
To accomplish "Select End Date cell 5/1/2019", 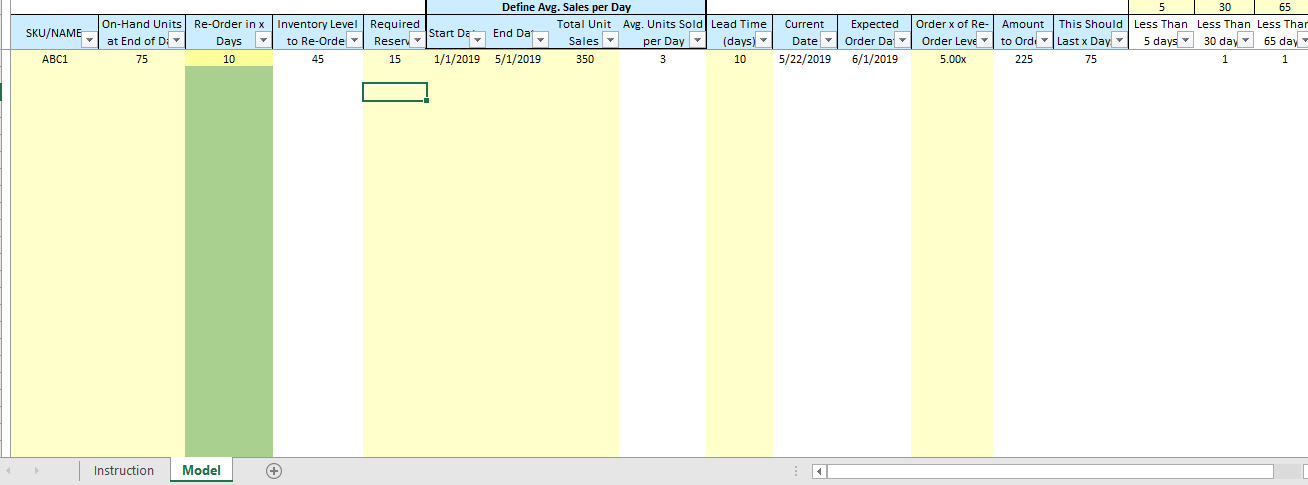I will (518, 59).
